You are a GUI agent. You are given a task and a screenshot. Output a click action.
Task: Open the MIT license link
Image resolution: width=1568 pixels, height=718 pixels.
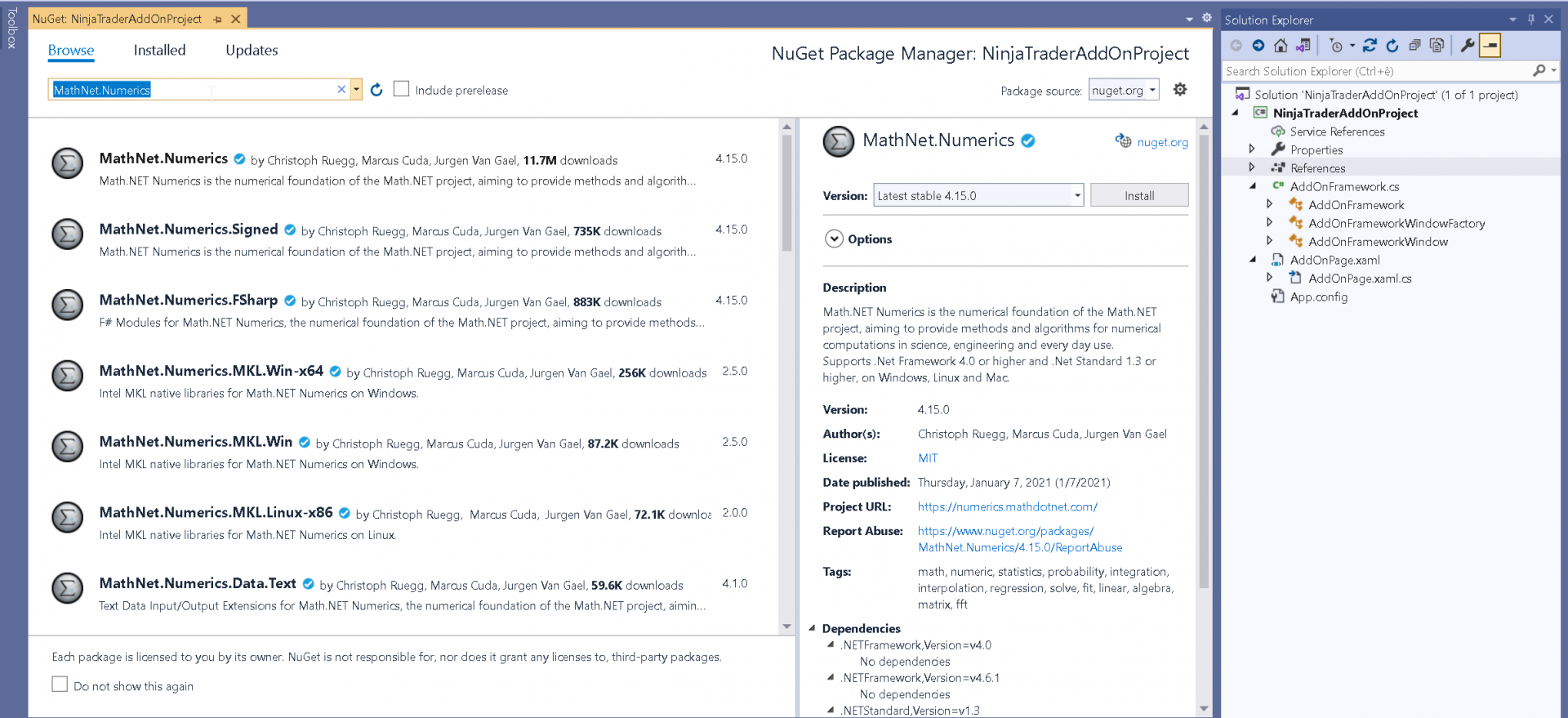pos(928,458)
